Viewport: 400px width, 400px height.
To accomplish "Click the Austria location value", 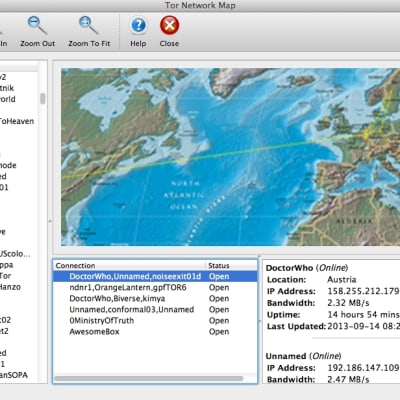I will (342, 279).
